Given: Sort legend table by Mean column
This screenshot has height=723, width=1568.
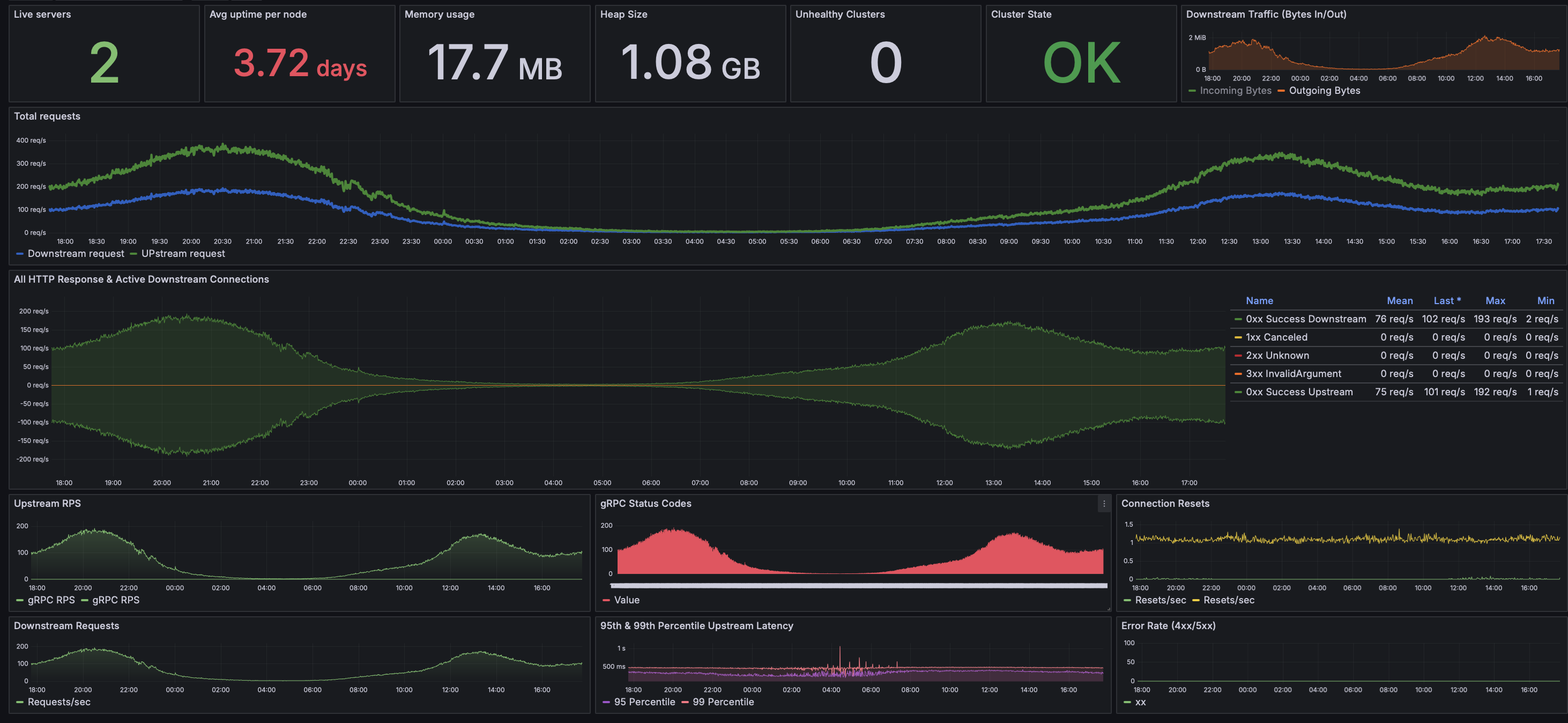Looking at the screenshot, I should pos(1399,301).
